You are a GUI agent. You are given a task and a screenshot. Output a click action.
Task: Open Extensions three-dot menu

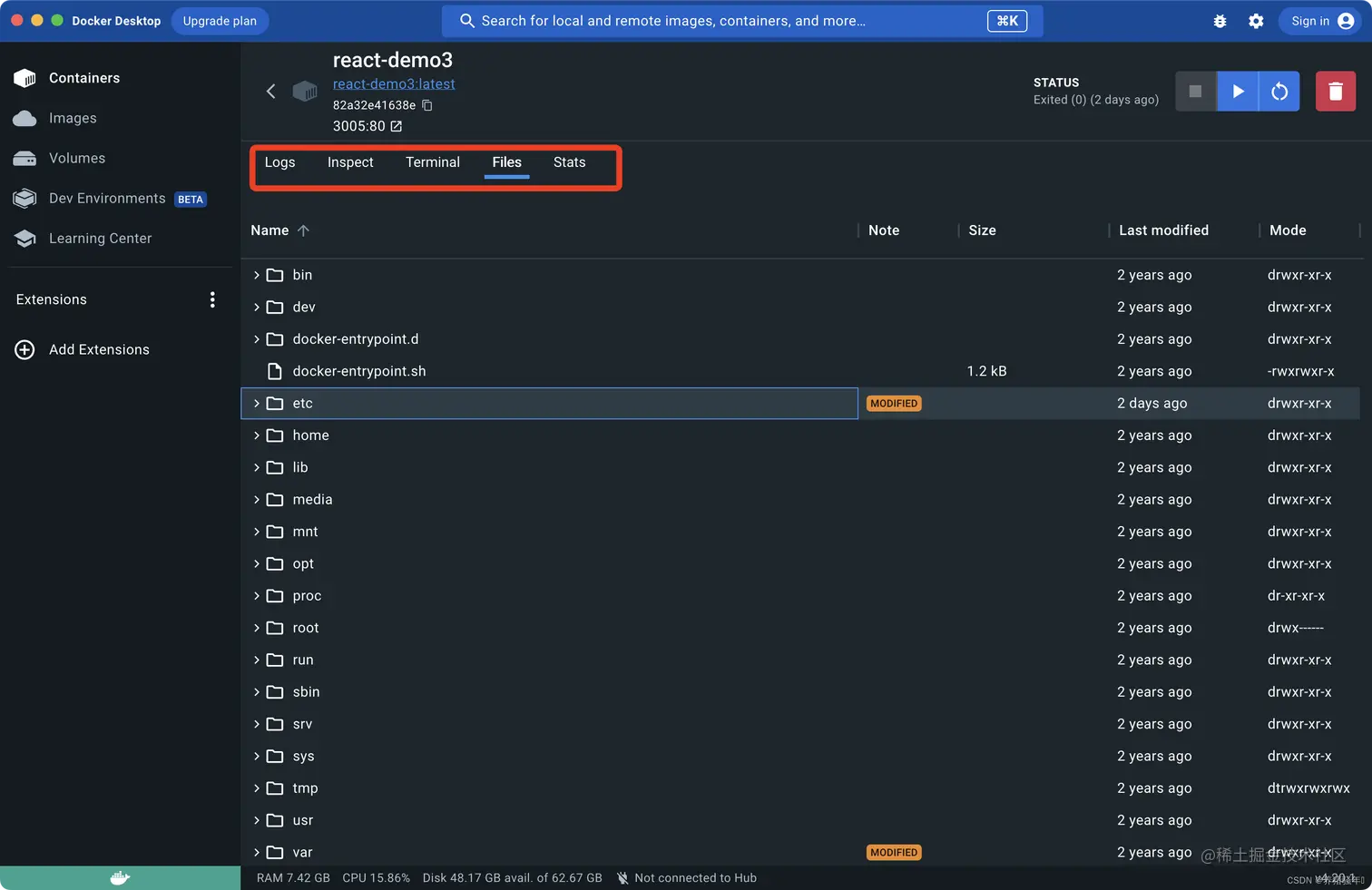point(212,299)
